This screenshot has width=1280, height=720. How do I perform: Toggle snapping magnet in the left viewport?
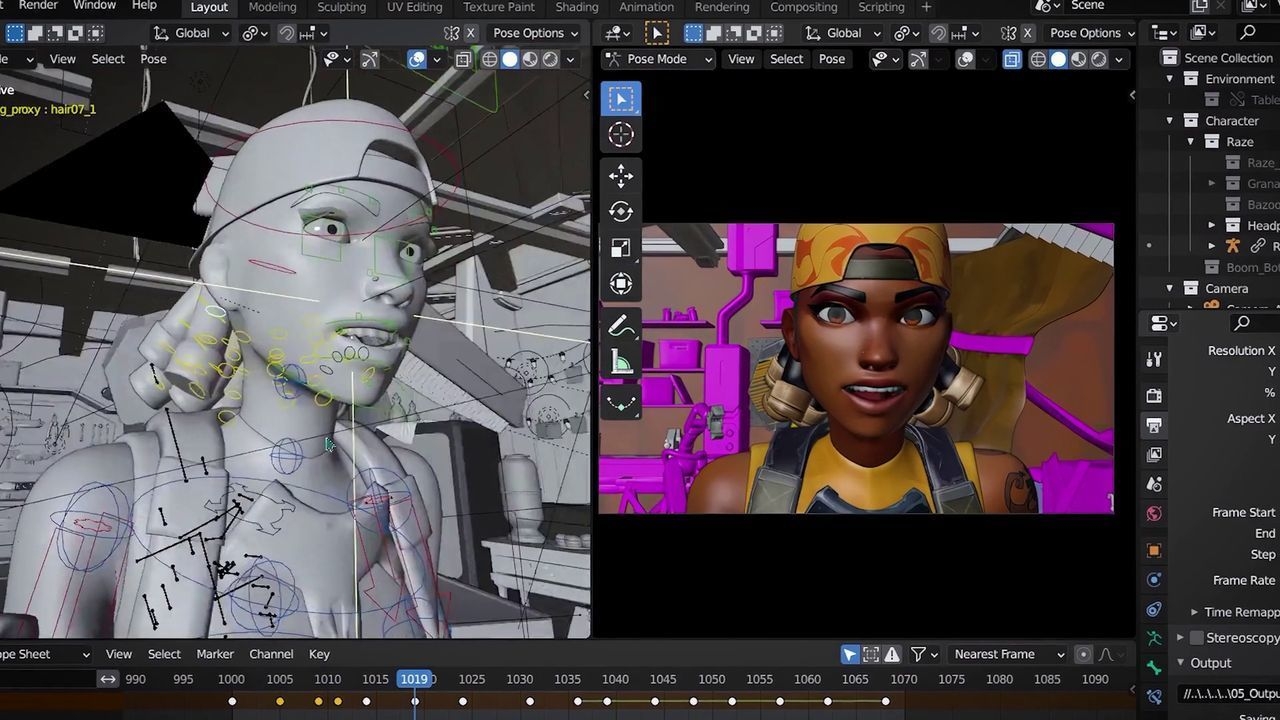click(286, 33)
